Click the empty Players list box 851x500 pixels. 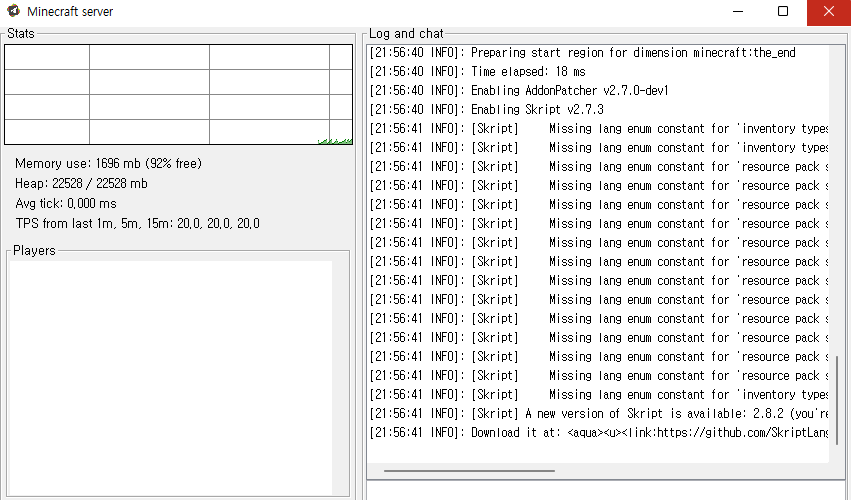click(x=170, y=378)
